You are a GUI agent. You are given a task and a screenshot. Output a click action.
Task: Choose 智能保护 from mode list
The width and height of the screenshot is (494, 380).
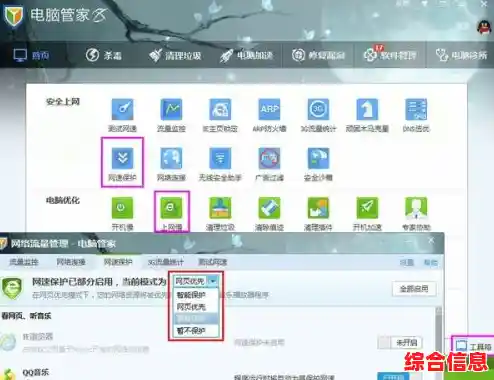[x=191, y=295]
